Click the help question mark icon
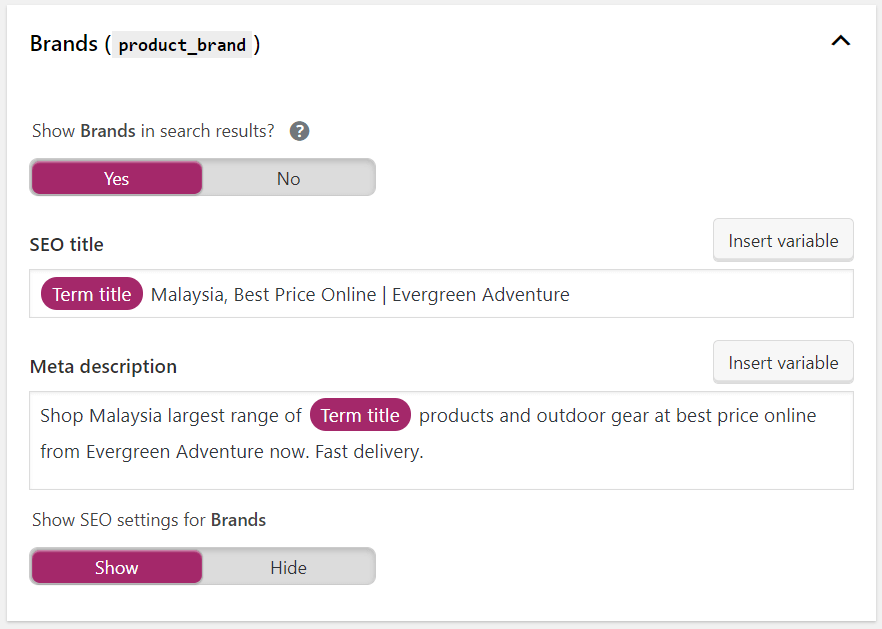 (x=299, y=131)
